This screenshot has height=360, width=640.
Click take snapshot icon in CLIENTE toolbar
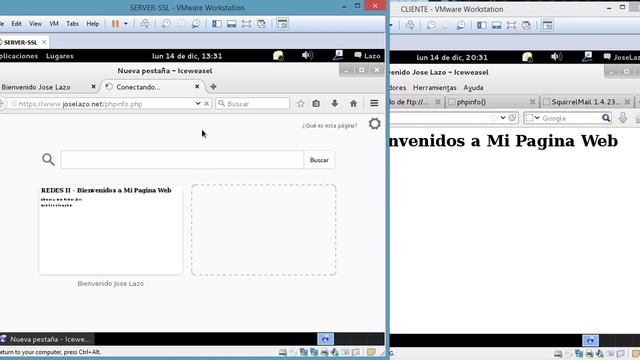coord(431,25)
